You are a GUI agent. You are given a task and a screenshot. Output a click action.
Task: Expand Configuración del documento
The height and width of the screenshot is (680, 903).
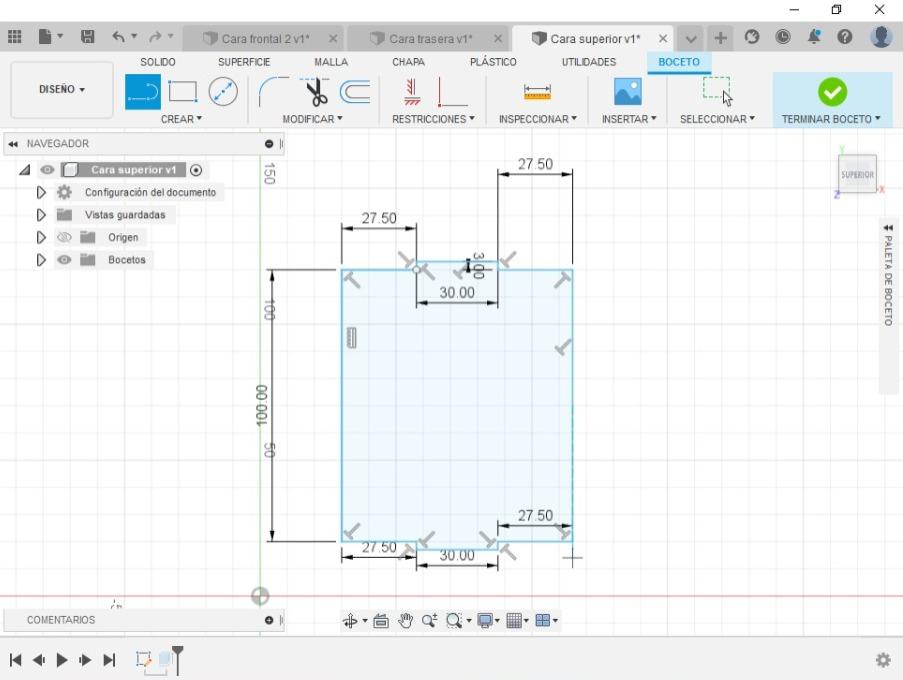pyautogui.click(x=41, y=192)
